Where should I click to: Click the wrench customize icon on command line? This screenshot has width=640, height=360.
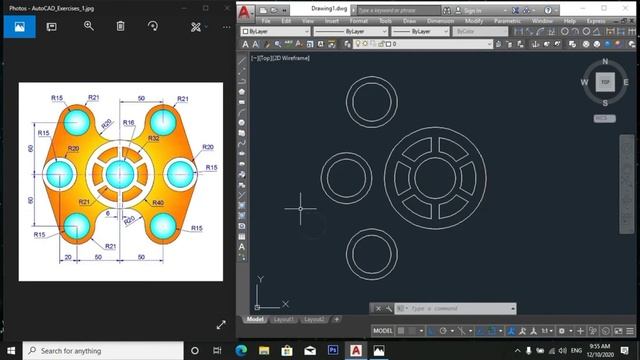(x=389, y=309)
